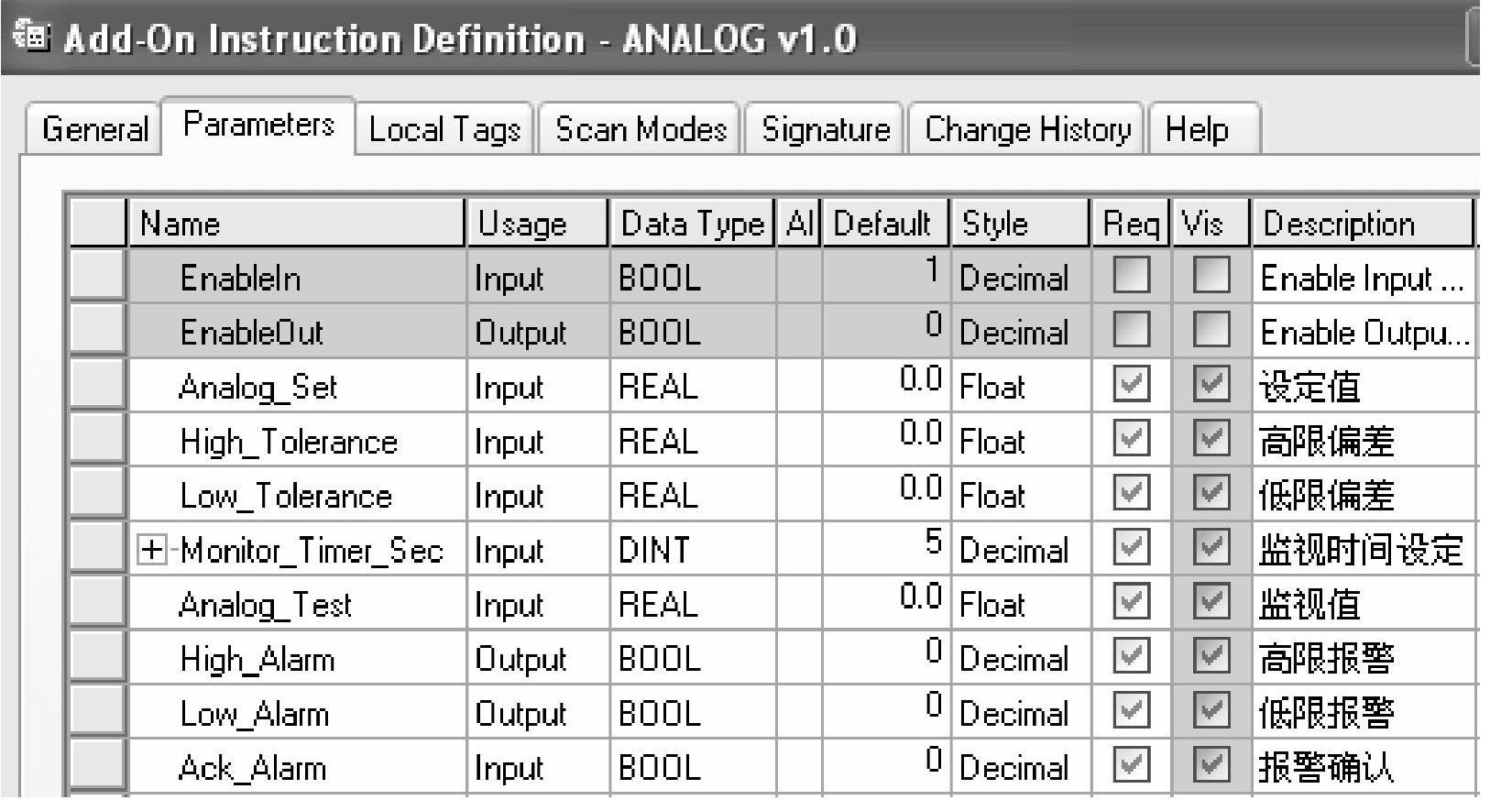Viewport: 1512px width, 800px height.
Task: Click the Default value of Monitor_Timer_Sec
Action: pos(885,548)
